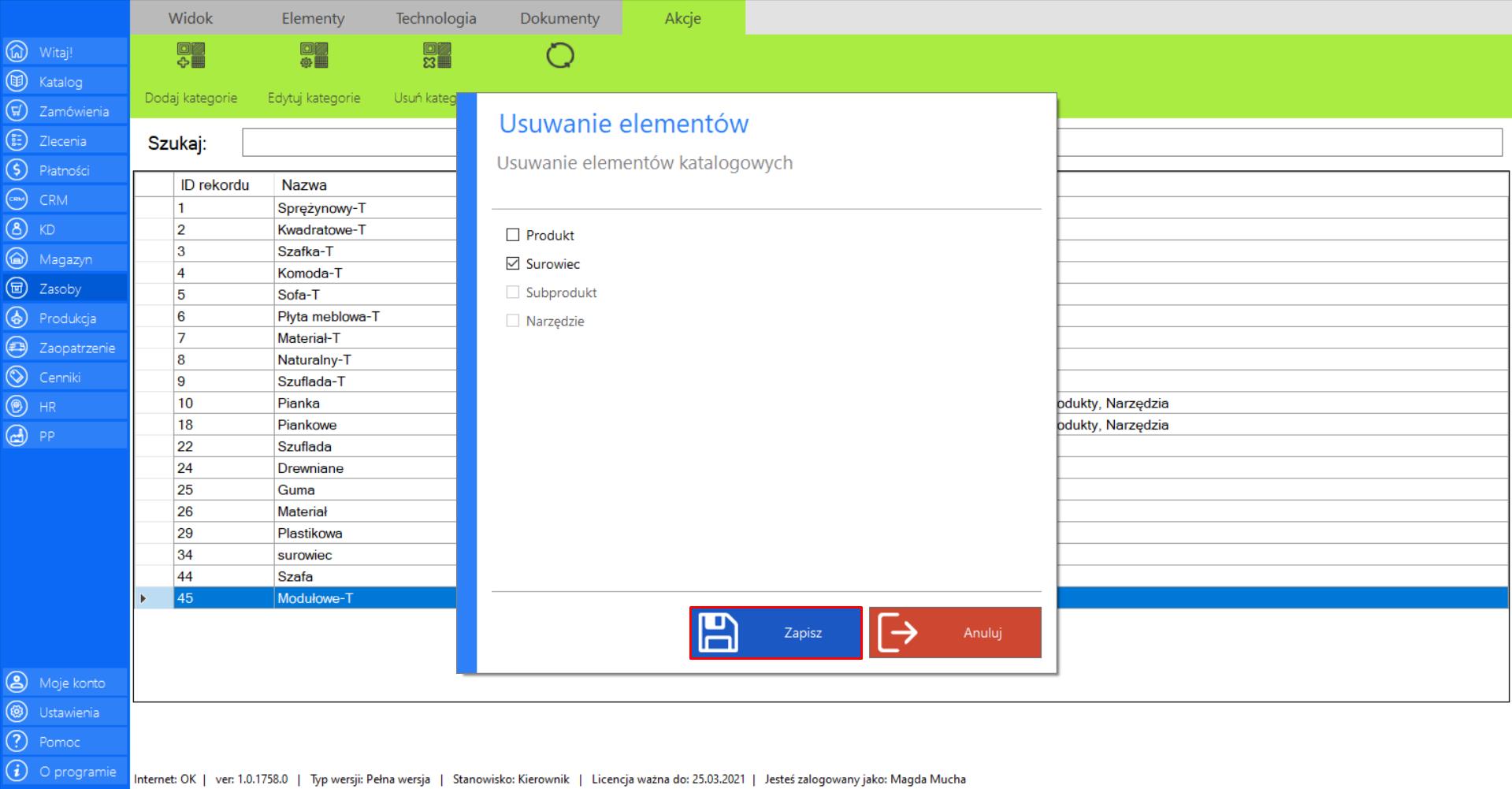Toggle the Subprodukt checkbox
This screenshot has height=789, width=1512.
(x=513, y=292)
